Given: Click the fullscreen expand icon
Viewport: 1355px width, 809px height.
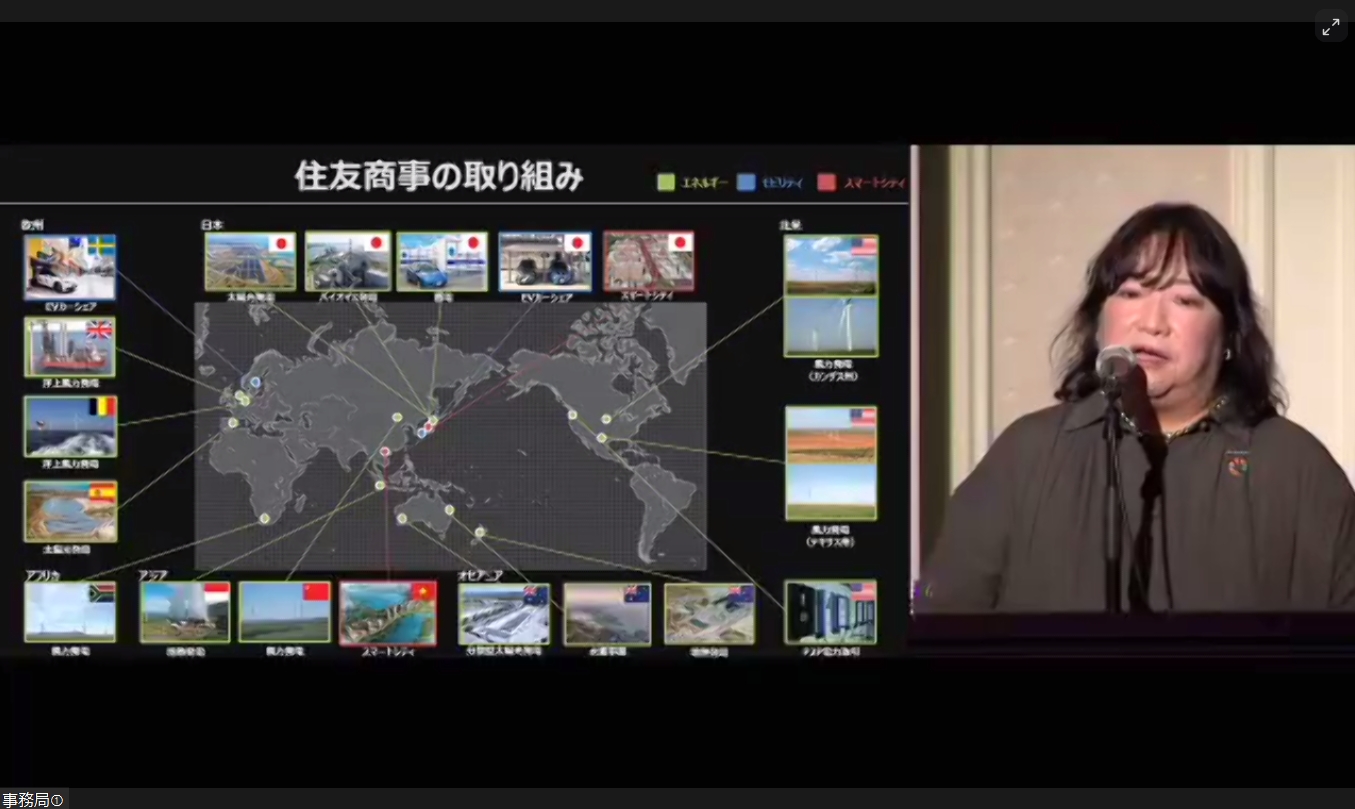Looking at the screenshot, I should point(1331,28).
